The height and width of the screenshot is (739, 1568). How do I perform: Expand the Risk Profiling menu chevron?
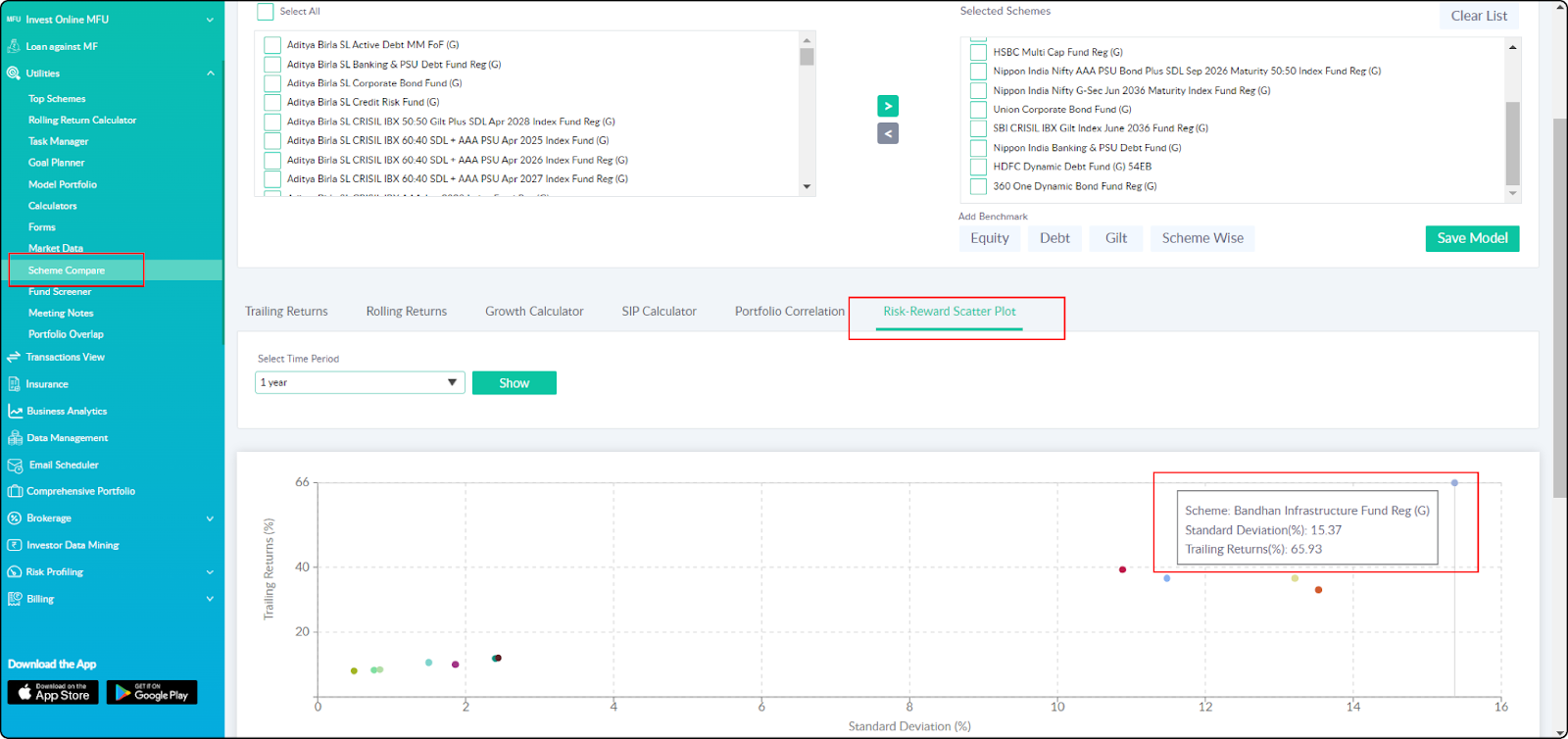(210, 572)
